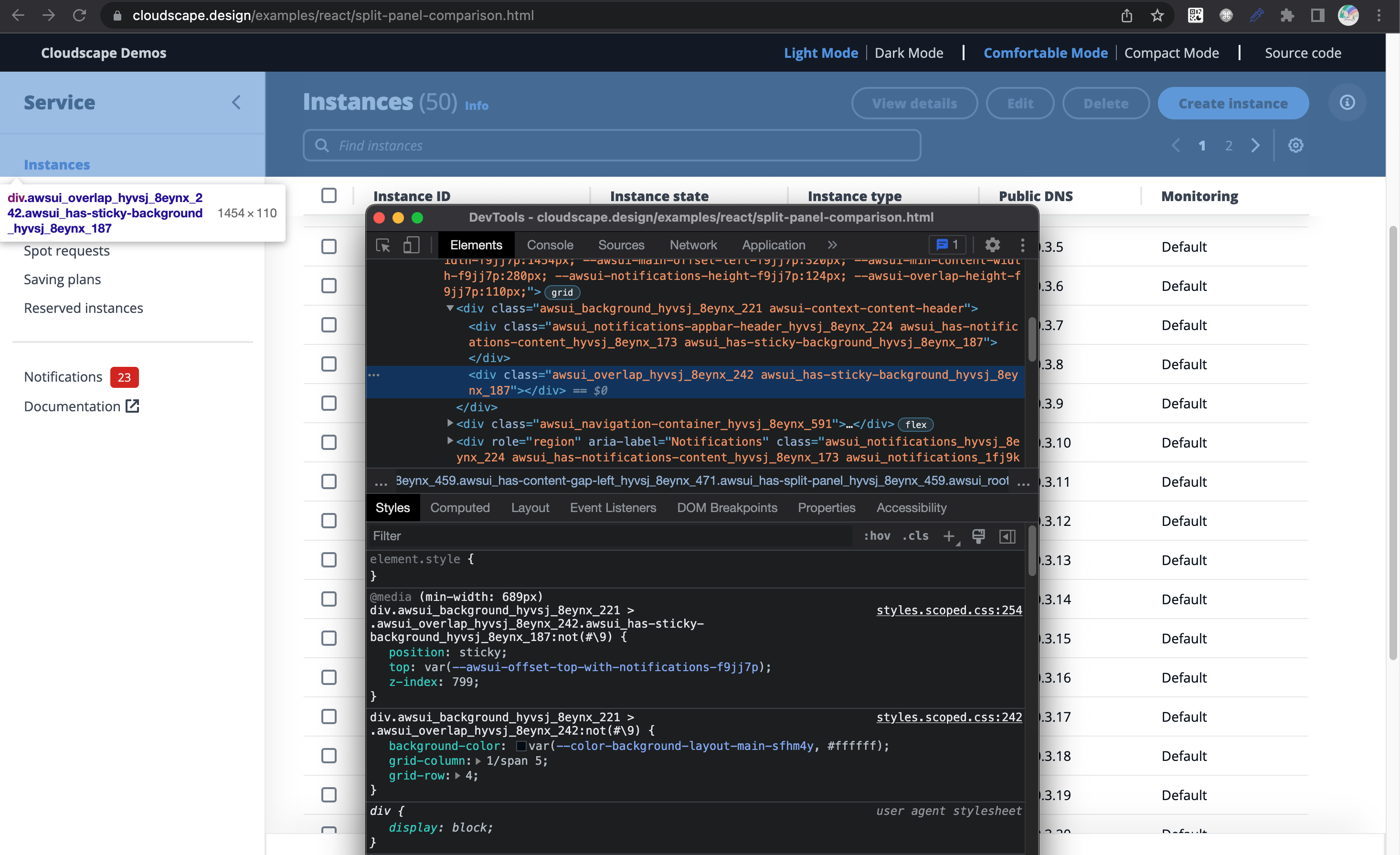Toggle the device toolbar in DevTools
This screenshot has height=855, width=1400.
coord(412,245)
